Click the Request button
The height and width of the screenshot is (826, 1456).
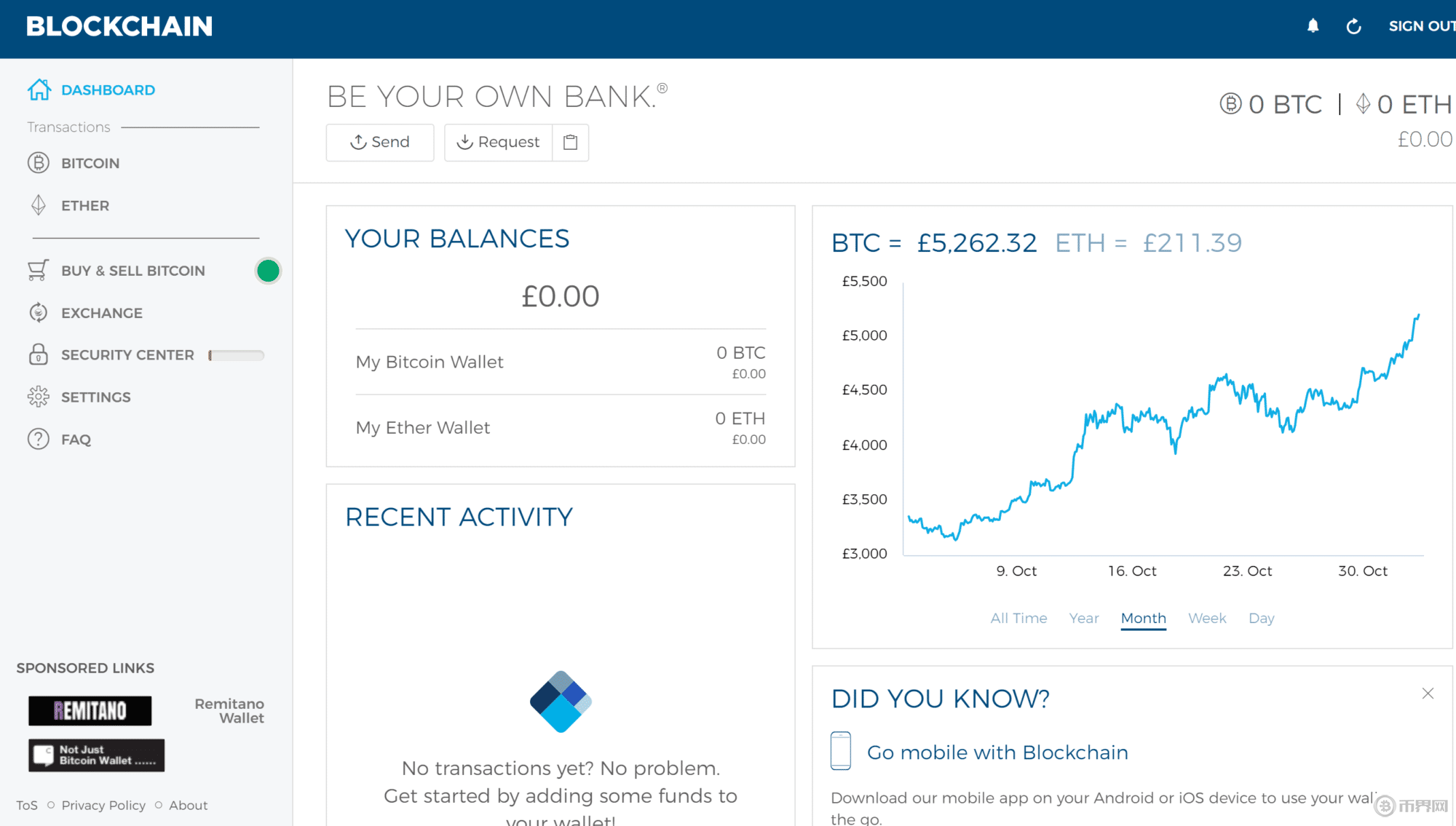point(499,142)
